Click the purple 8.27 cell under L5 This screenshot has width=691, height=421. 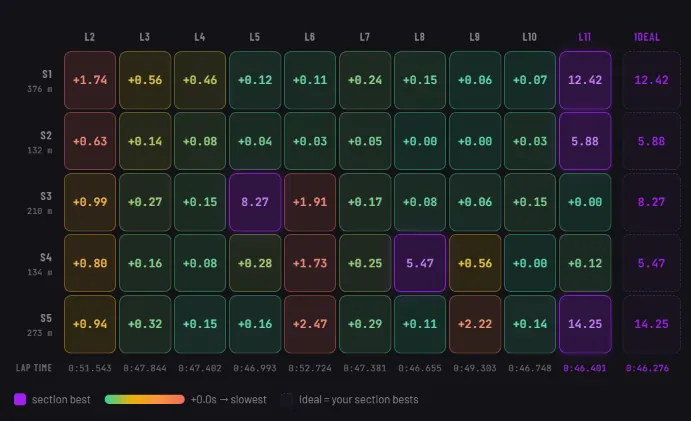click(255, 202)
